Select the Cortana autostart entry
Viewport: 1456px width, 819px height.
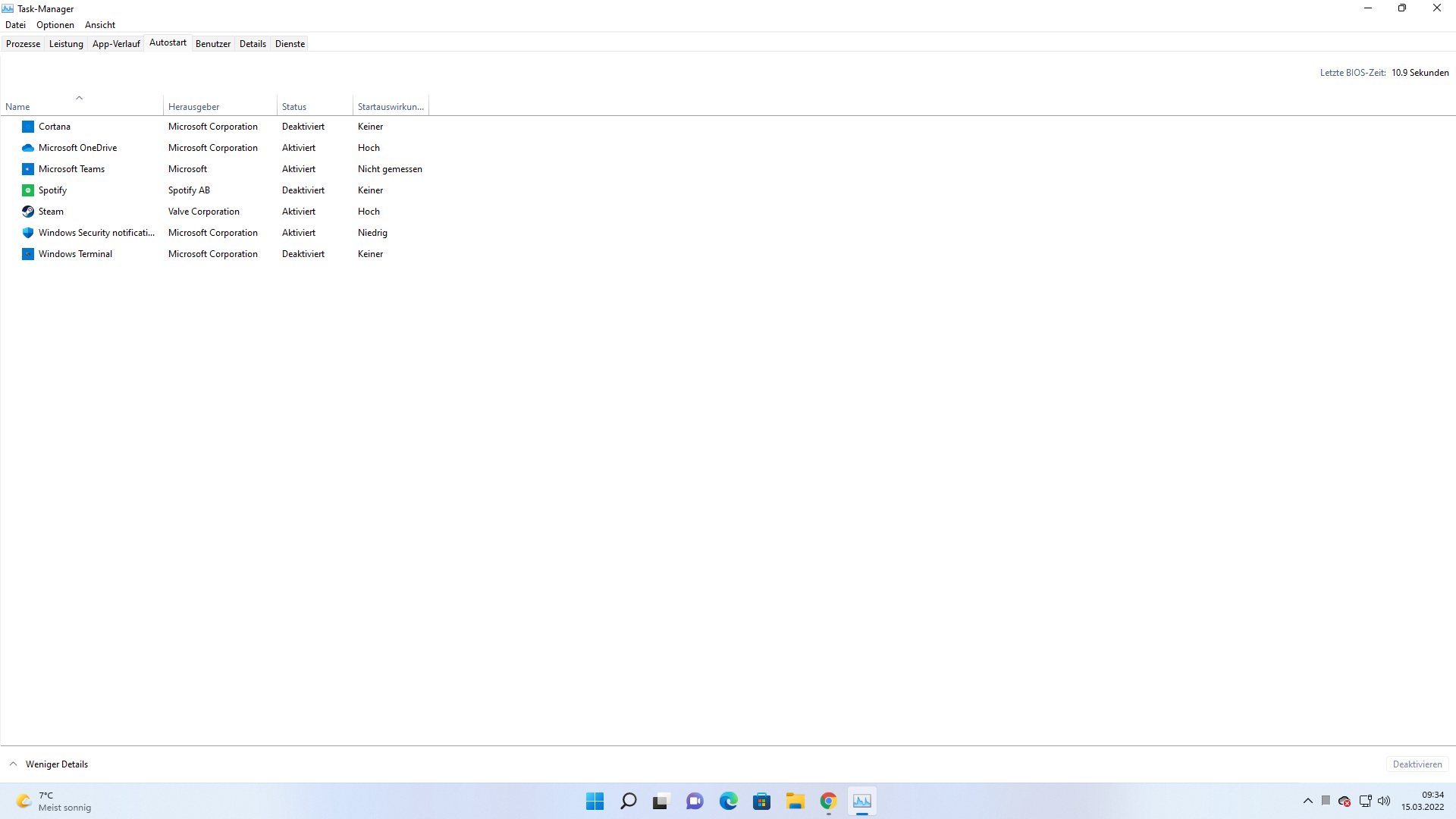(216, 127)
